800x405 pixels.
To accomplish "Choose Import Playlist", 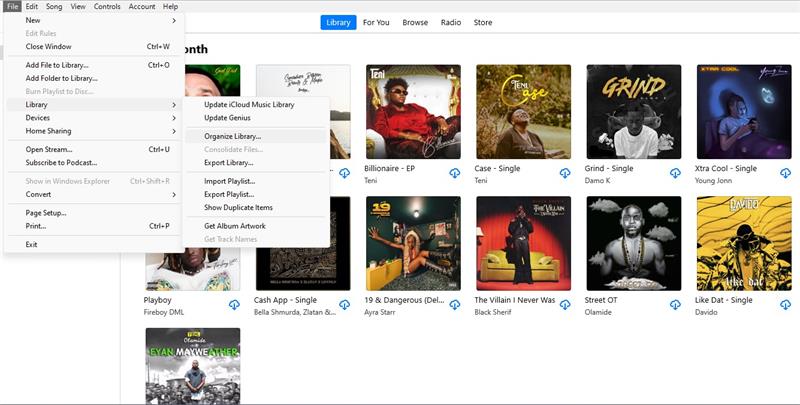I will (x=256, y=181).
